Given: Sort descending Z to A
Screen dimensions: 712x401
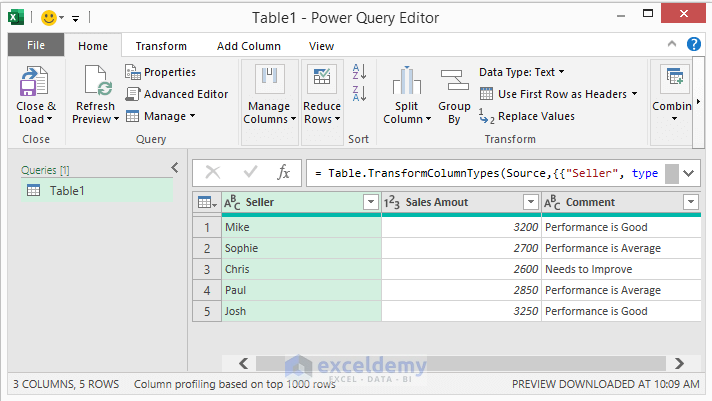Looking at the screenshot, I should pyautogui.click(x=359, y=94).
